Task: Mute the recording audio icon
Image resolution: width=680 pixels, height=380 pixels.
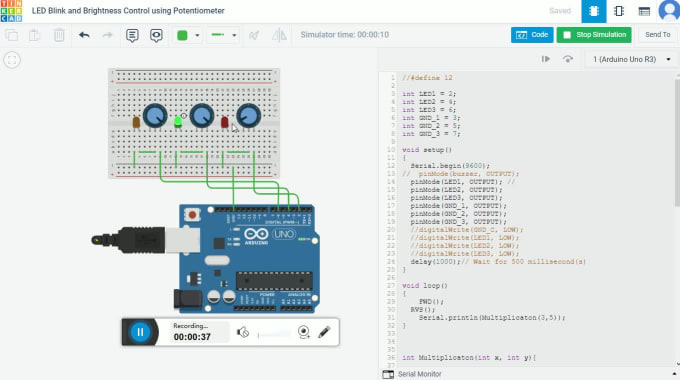Action: (243, 333)
